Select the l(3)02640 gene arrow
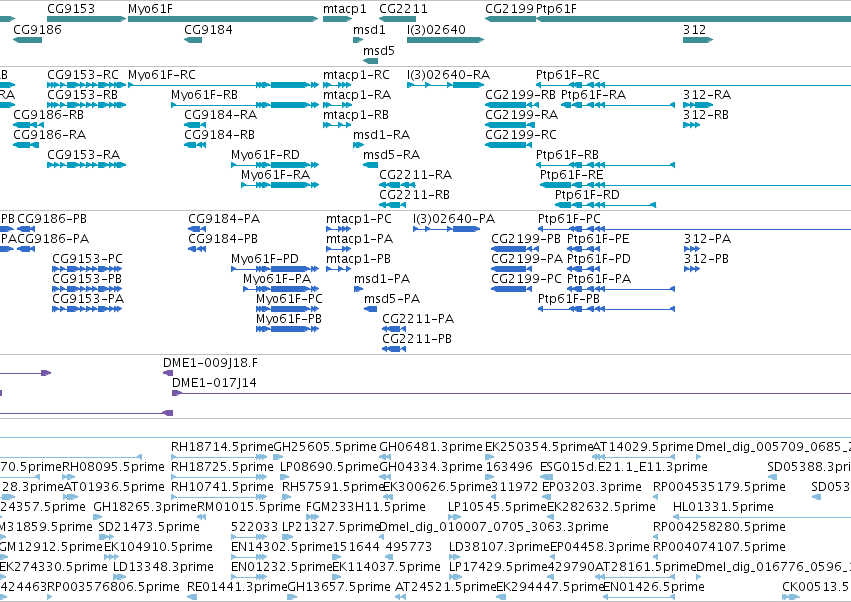Image resolution: width=851 pixels, height=602 pixels. click(446, 40)
